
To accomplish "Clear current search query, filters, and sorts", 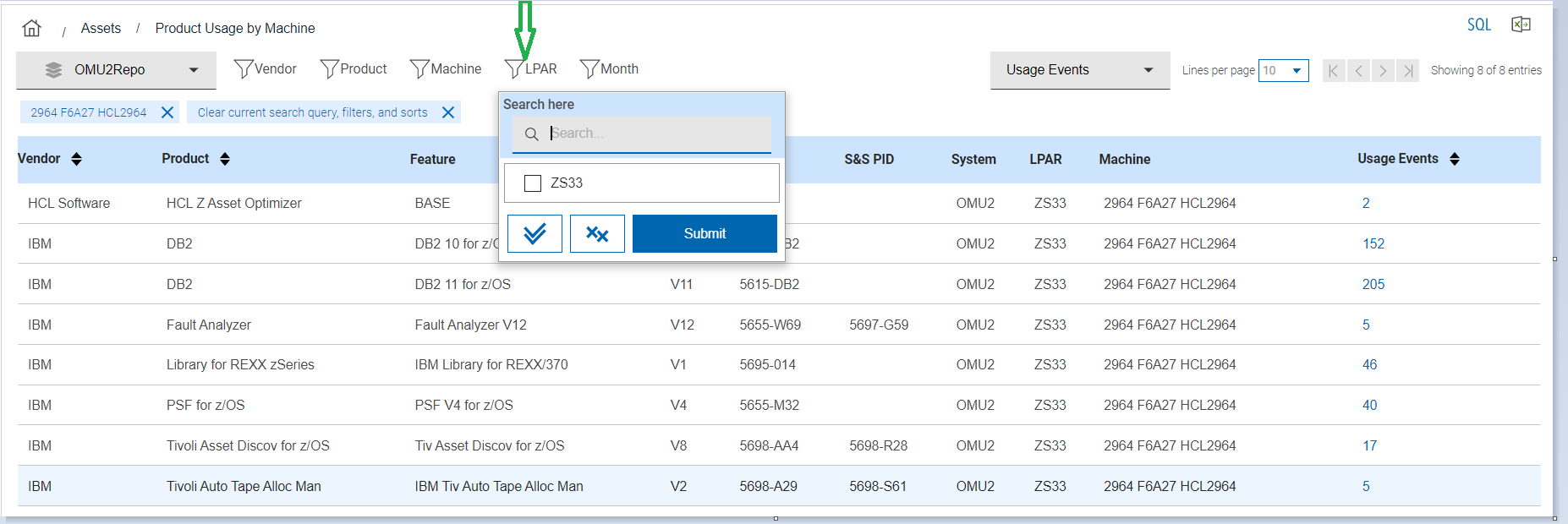I will pos(448,112).
